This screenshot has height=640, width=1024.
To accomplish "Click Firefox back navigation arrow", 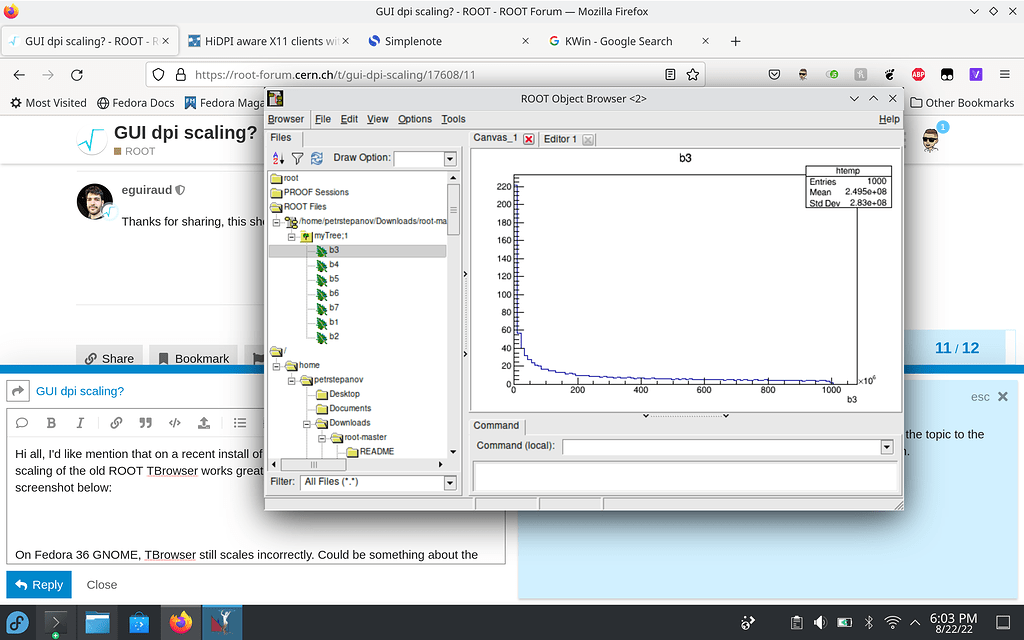I will click(x=19, y=74).
